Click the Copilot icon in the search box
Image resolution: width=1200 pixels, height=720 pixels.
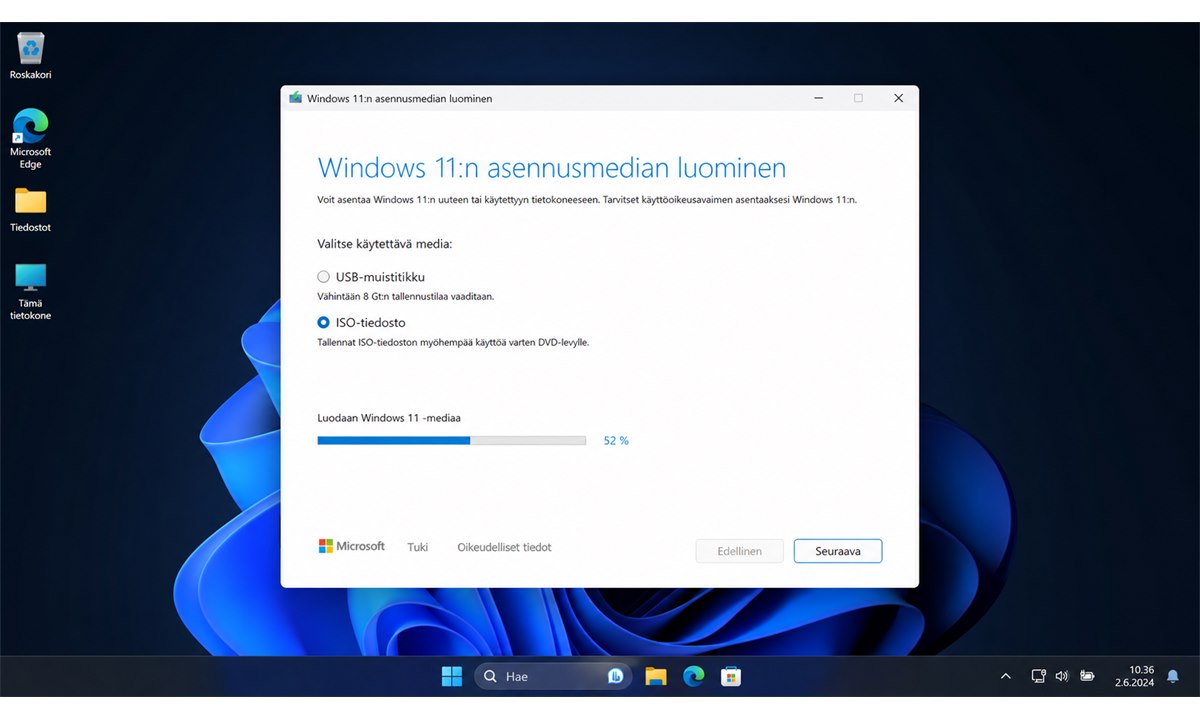point(616,676)
